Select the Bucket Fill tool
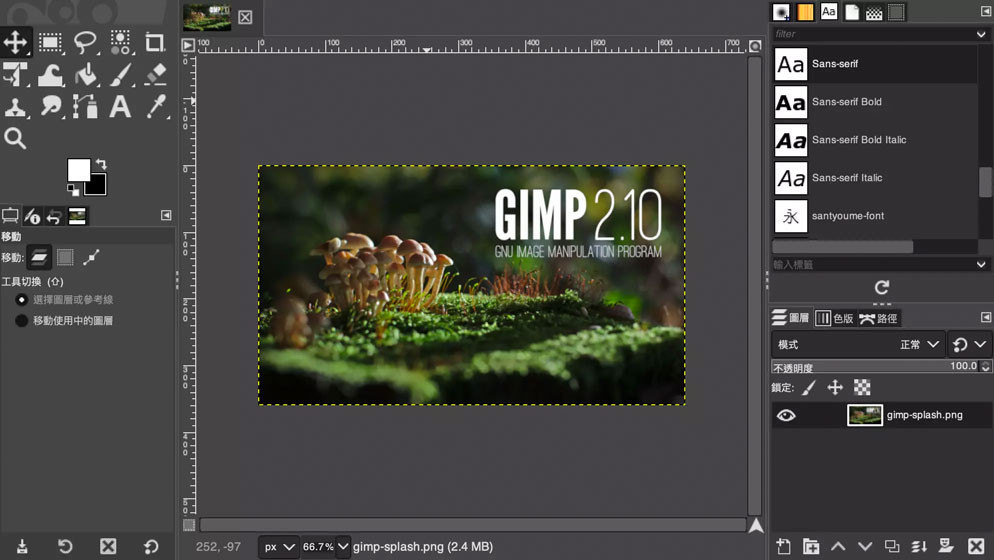Screen dimensions: 994x560 click(x=85, y=75)
